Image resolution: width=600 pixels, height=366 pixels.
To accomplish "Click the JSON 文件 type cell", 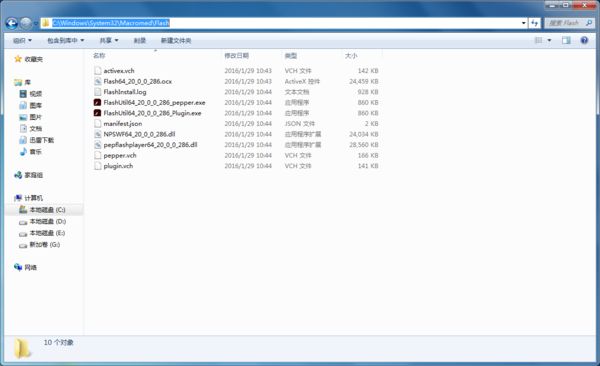I will 300,124.
